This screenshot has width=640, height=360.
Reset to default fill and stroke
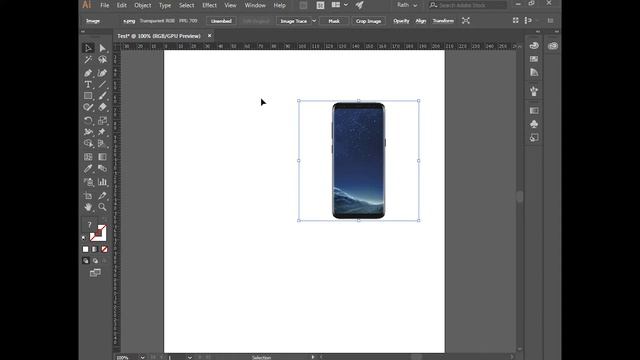tap(84, 237)
